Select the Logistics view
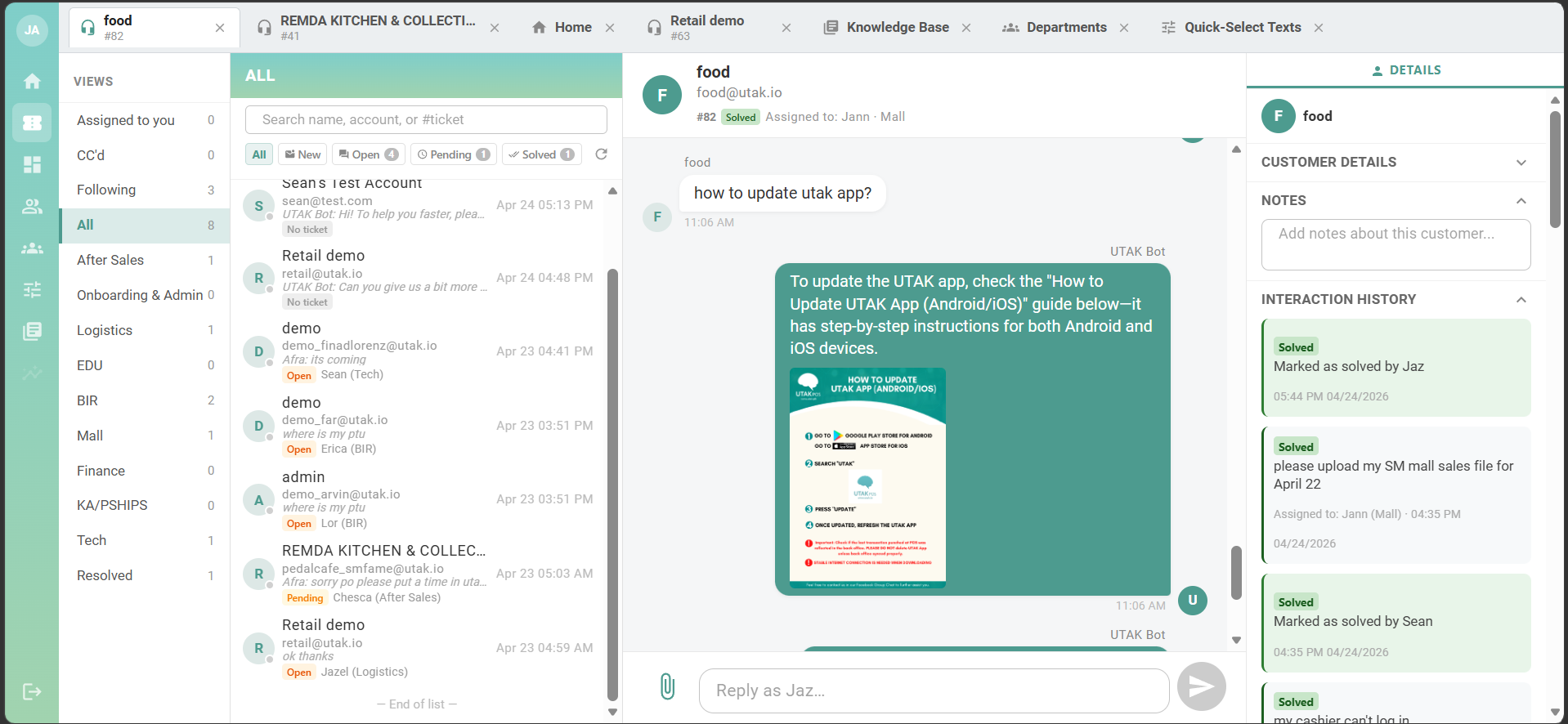1568x724 pixels. point(145,330)
